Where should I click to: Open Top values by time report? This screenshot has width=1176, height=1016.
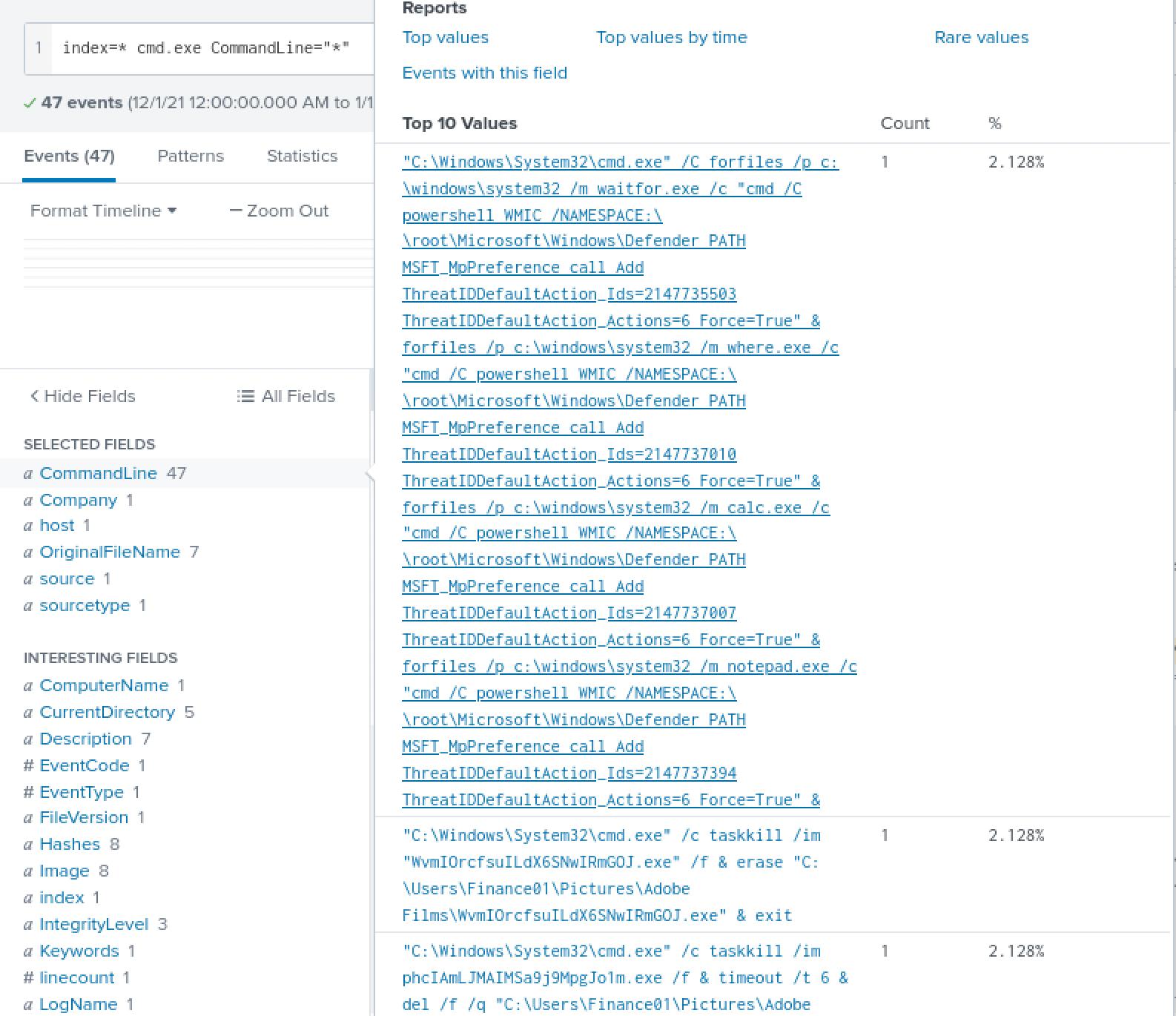(672, 37)
